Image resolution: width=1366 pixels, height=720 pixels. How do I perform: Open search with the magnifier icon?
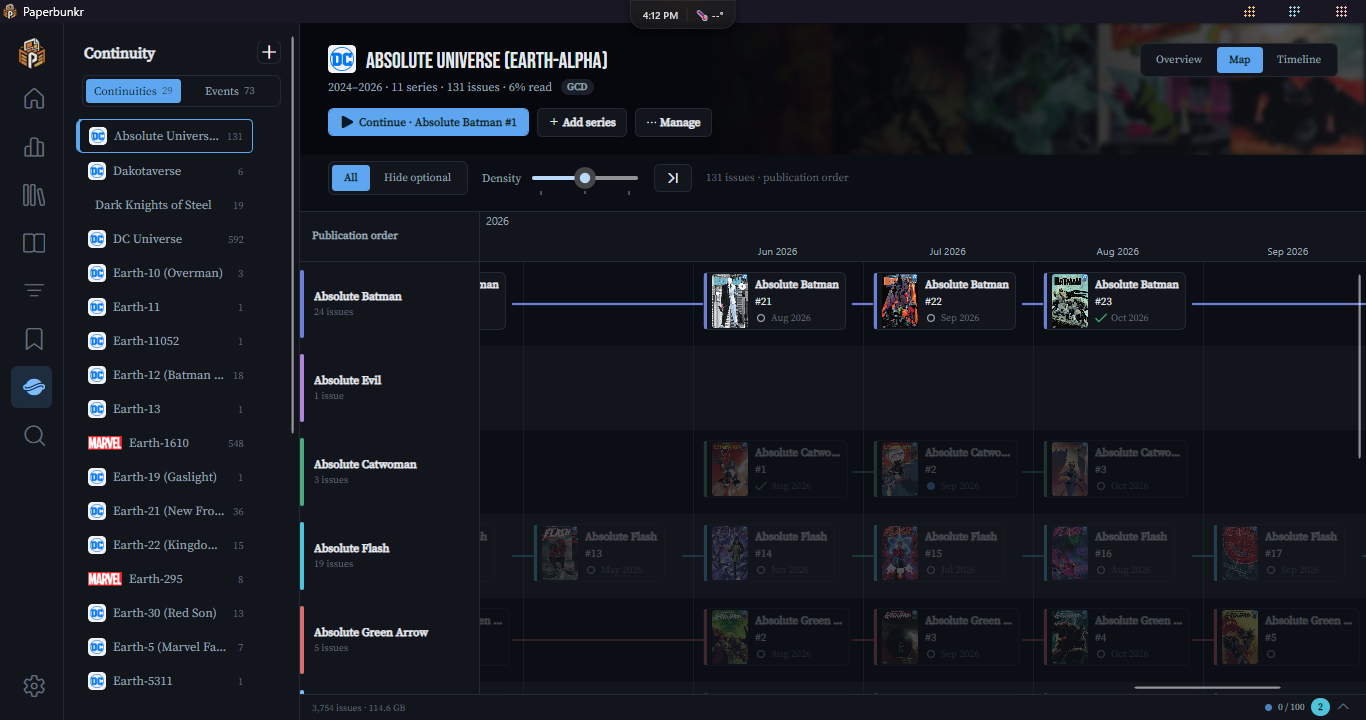(34, 435)
